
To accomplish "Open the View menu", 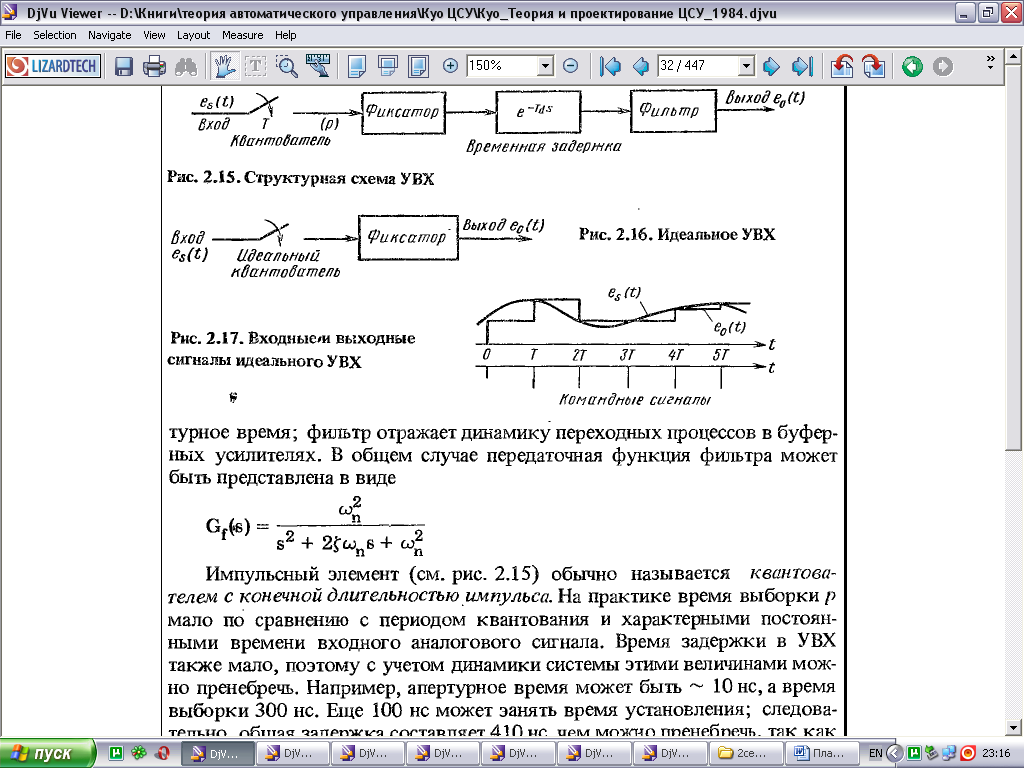I will point(154,35).
